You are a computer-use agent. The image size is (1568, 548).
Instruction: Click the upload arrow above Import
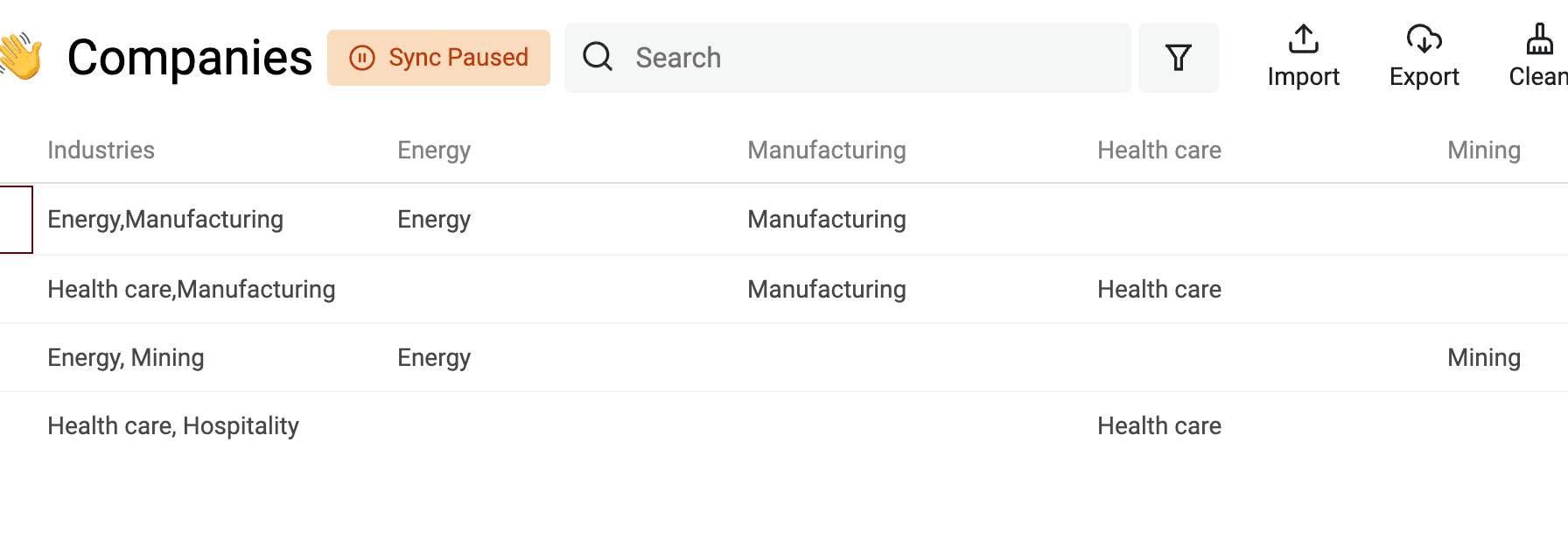coord(1303,39)
